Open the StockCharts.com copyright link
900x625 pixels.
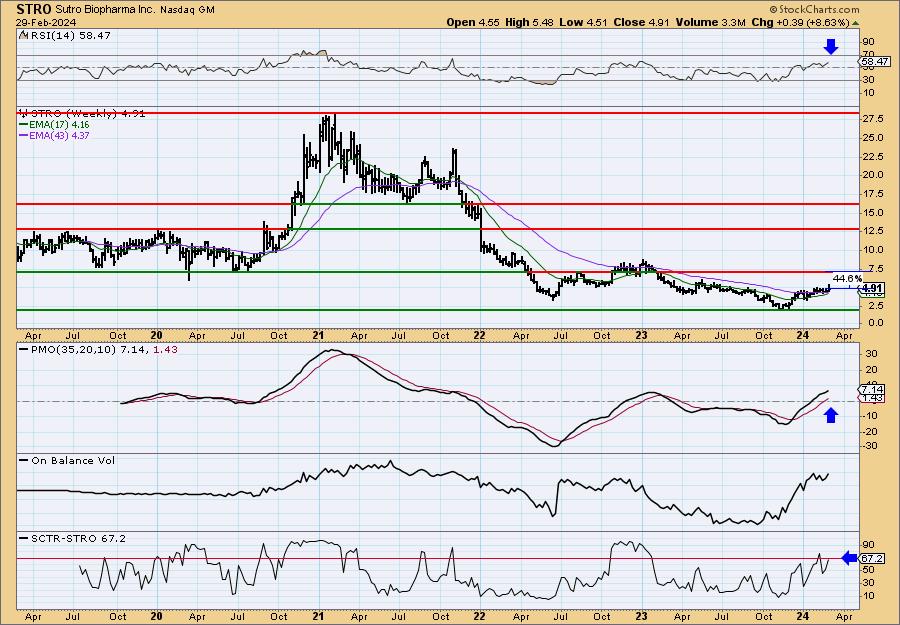(x=814, y=9)
